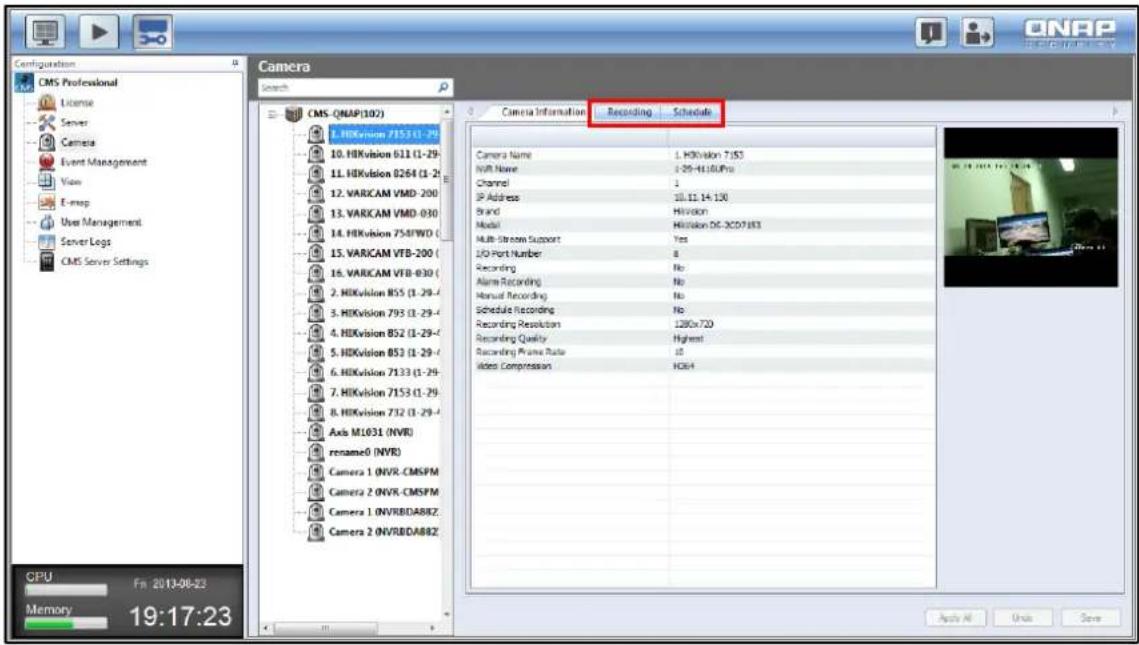Switch to the Schedule tab

[x=692, y=113]
